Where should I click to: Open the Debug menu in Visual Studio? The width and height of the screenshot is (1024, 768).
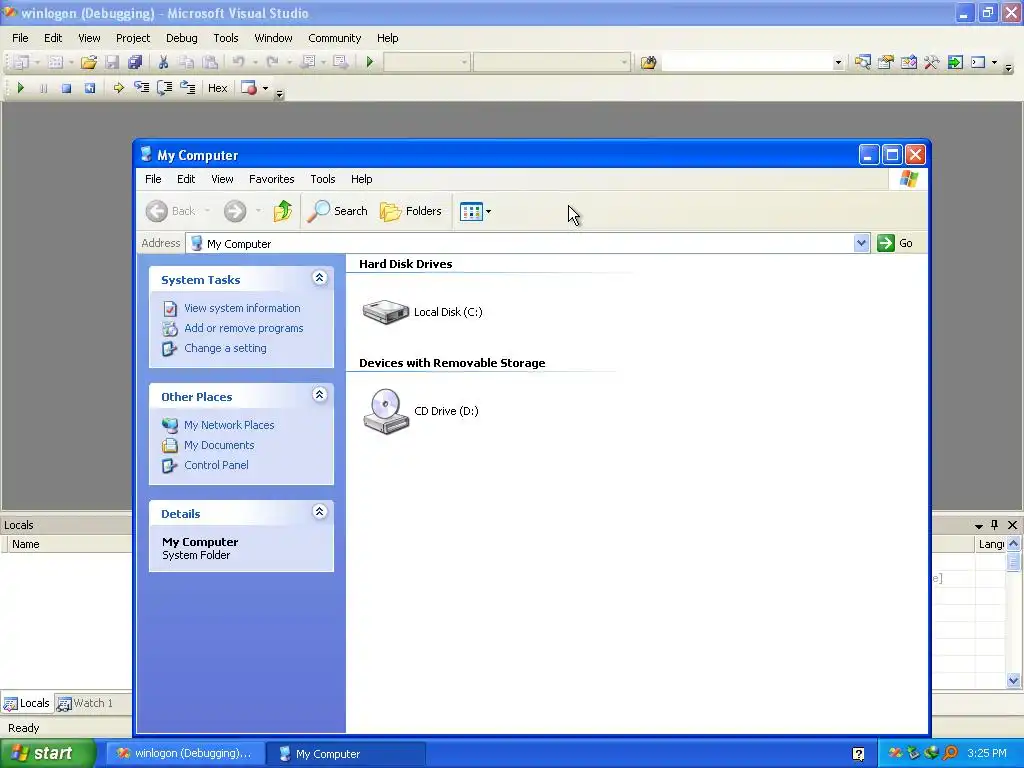pos(182,38)
